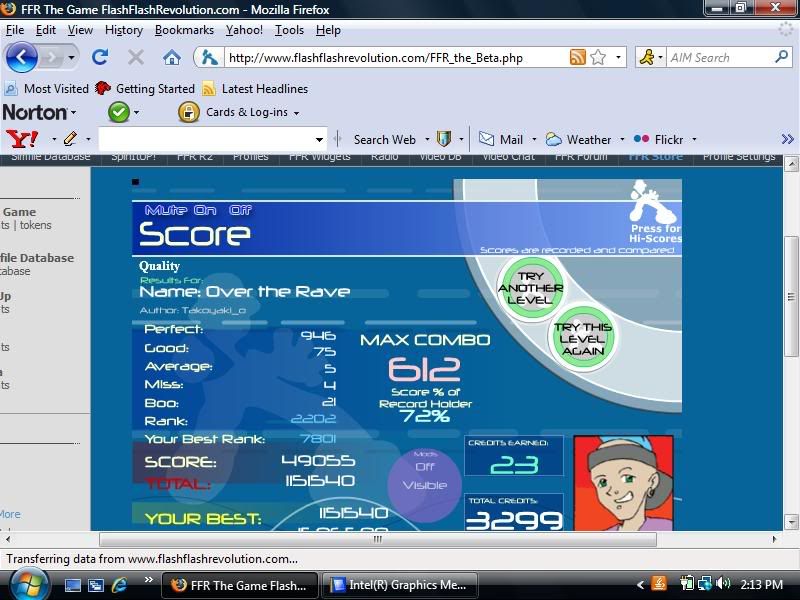Turn Mute Off in score header
Viewport: 800px width, 600px height.
pyautogui.click(x=240, y=211)
